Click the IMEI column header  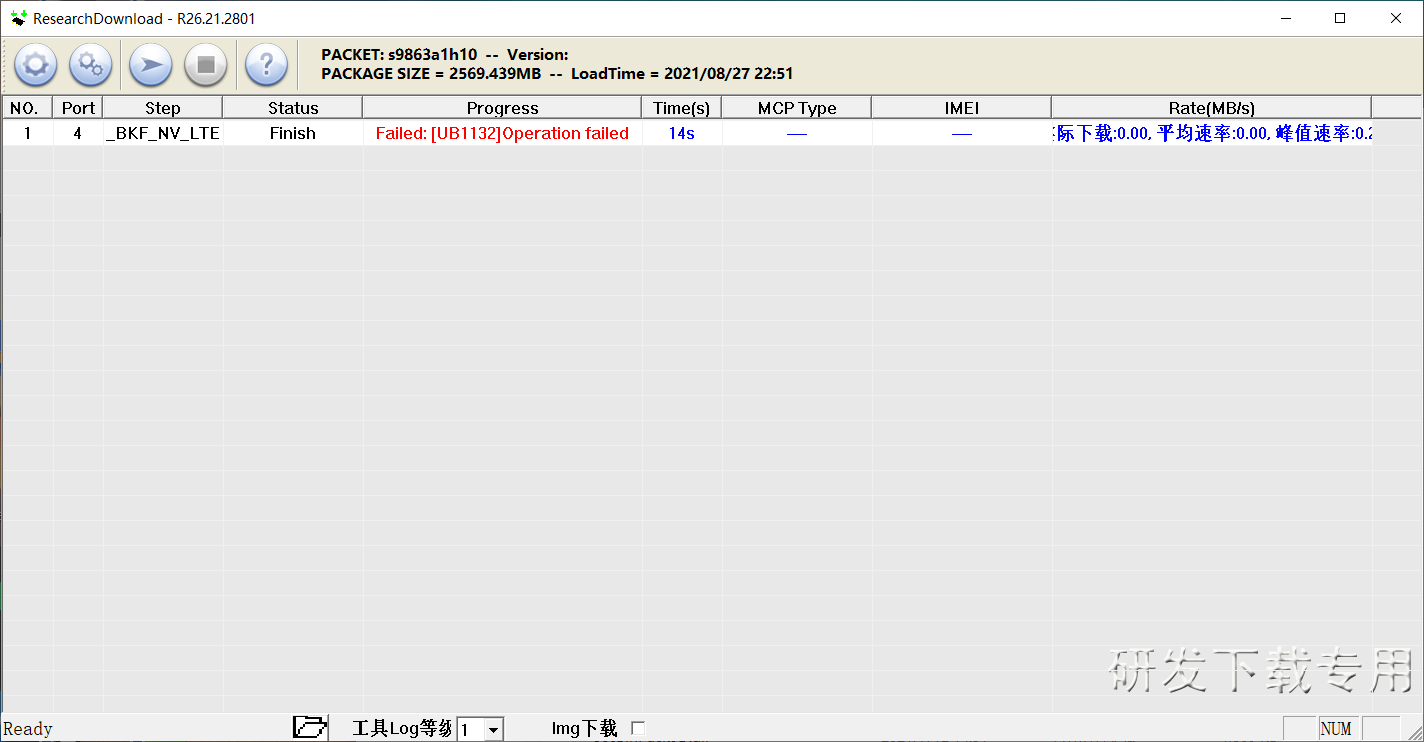pyautogui.click(x=961, y=108)
